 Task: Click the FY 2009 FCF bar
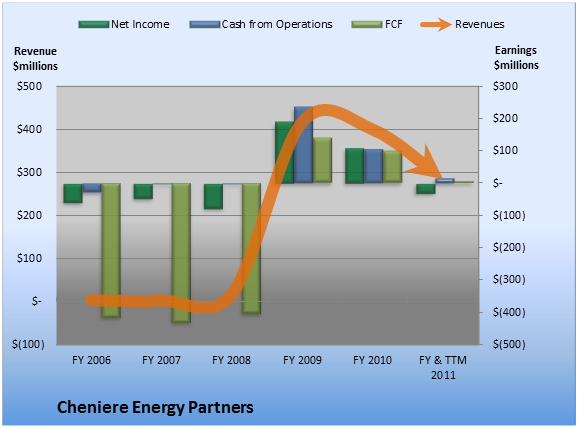[x=322, y=160]
